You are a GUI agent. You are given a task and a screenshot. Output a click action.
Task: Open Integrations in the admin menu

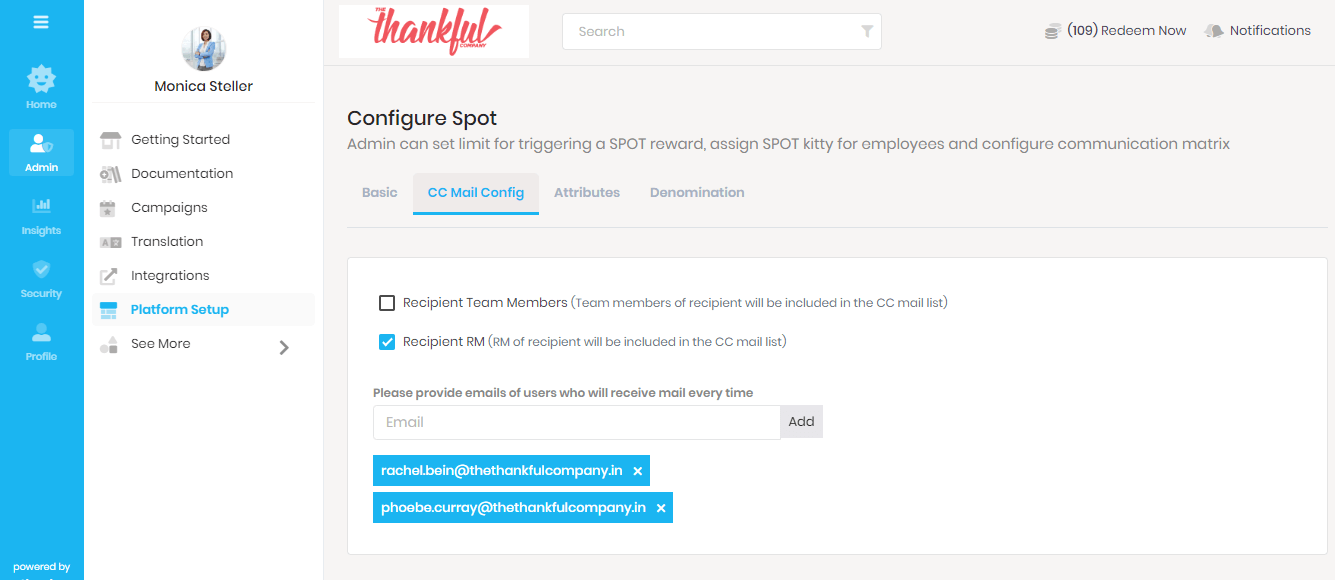coord(170,276)
